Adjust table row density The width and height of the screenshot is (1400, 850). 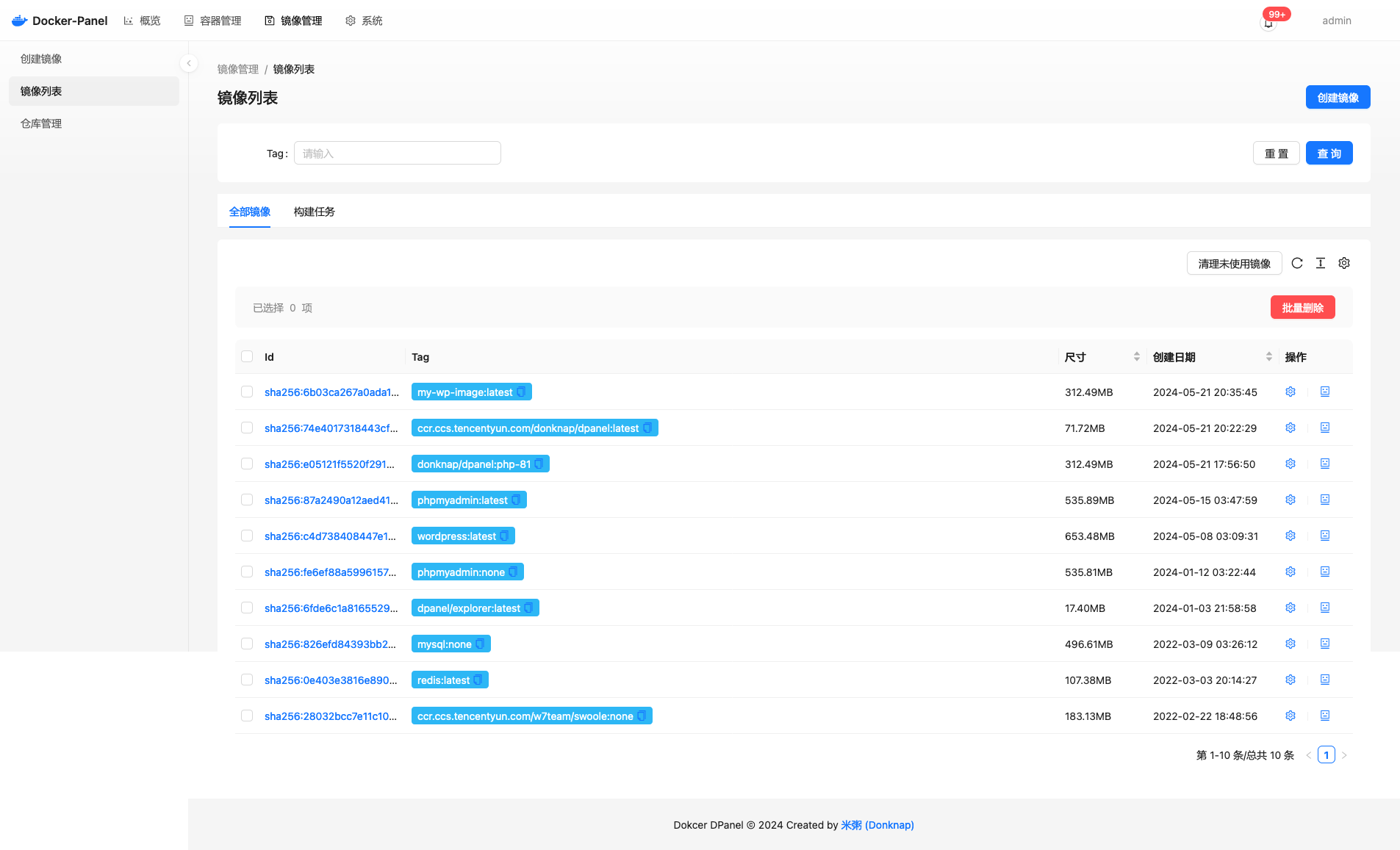[x=1320, y=263]
